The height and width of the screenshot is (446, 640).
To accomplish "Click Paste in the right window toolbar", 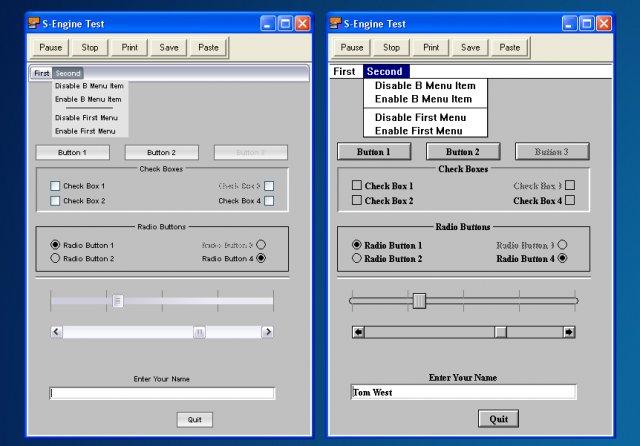I will pyautogui.click(x=509, y=47).
